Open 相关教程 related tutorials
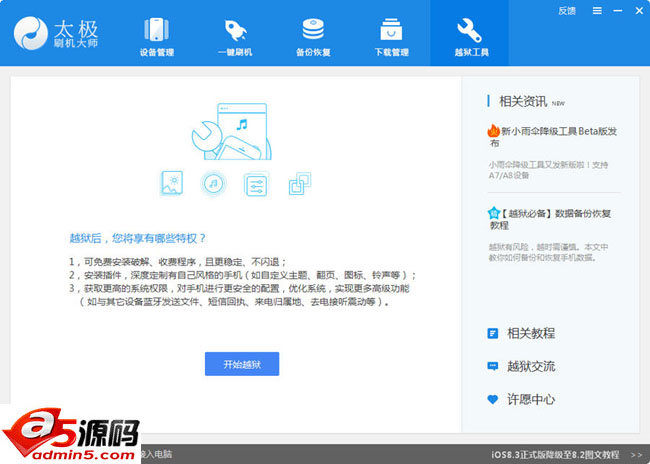This screenshot has width=650, height=464. tap(530, 333)
